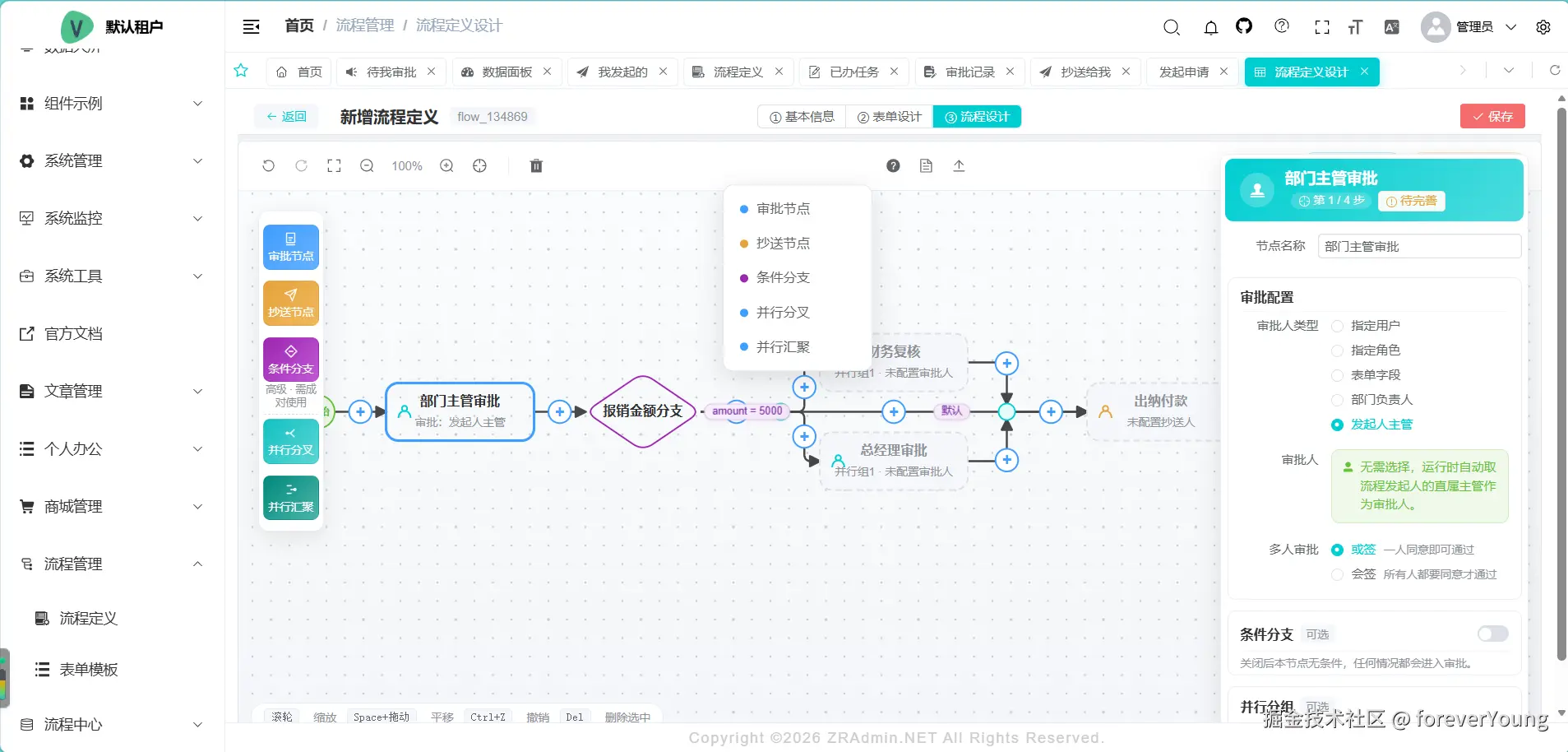Select the 抄送节点 palette tile
The height and width of the screenshot is (752, 1568).
[291, 303]
